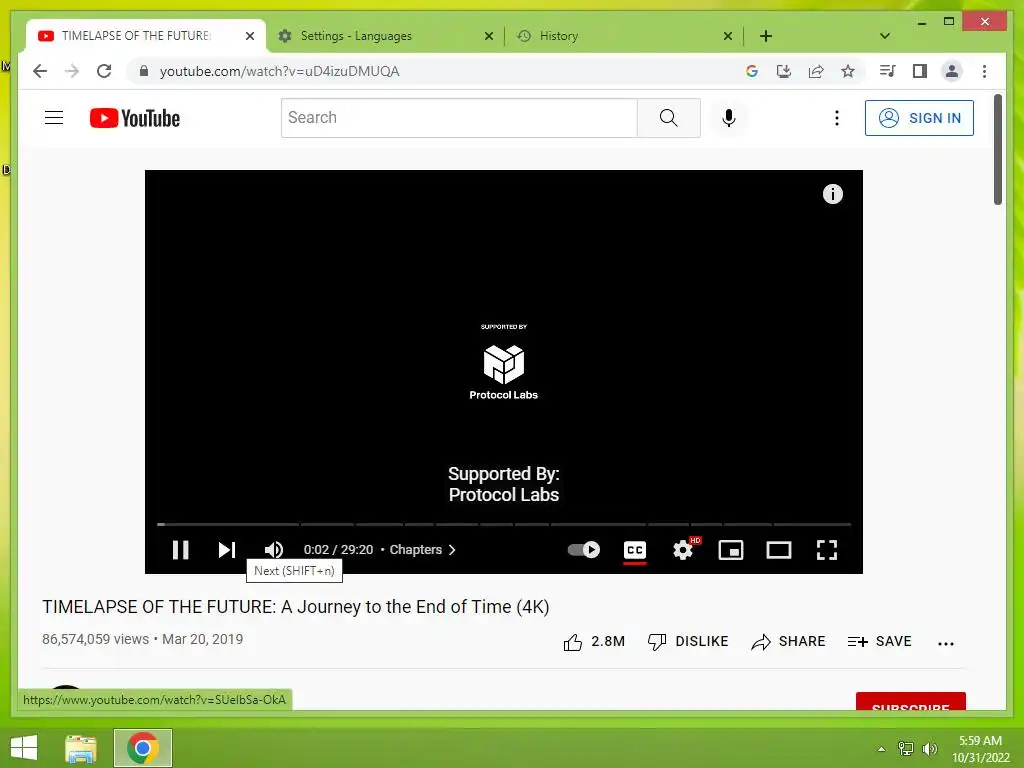
Task: Click the DISLIKE button
Action: tap(687, 642)
